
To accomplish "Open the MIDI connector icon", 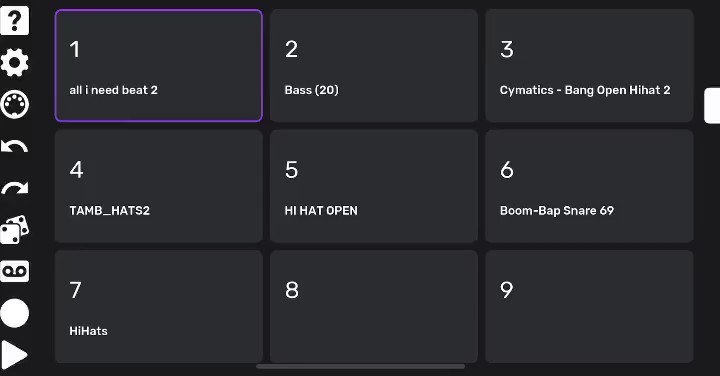I will pos(15,104).
